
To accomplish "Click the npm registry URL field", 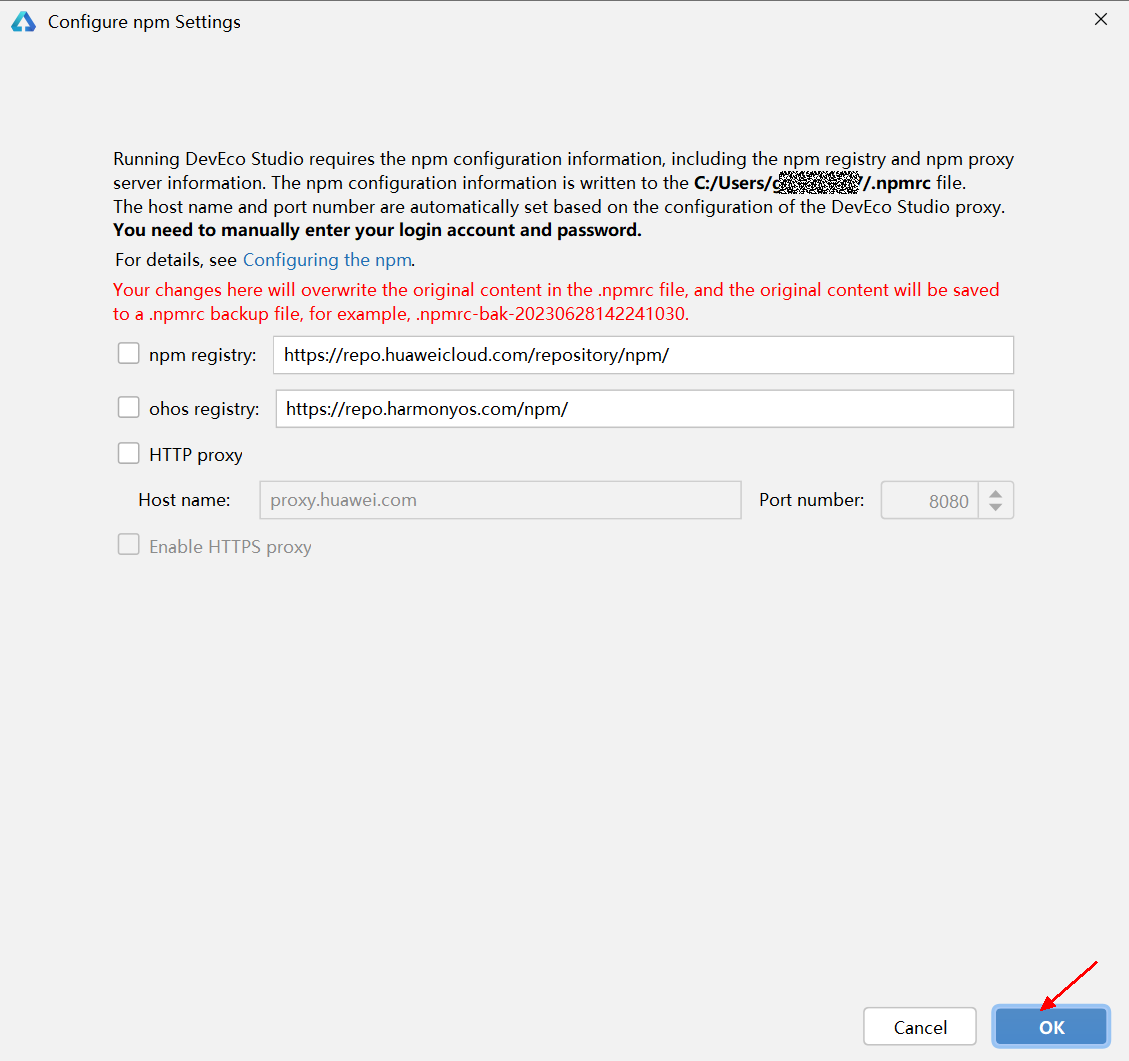I will 643,355.
